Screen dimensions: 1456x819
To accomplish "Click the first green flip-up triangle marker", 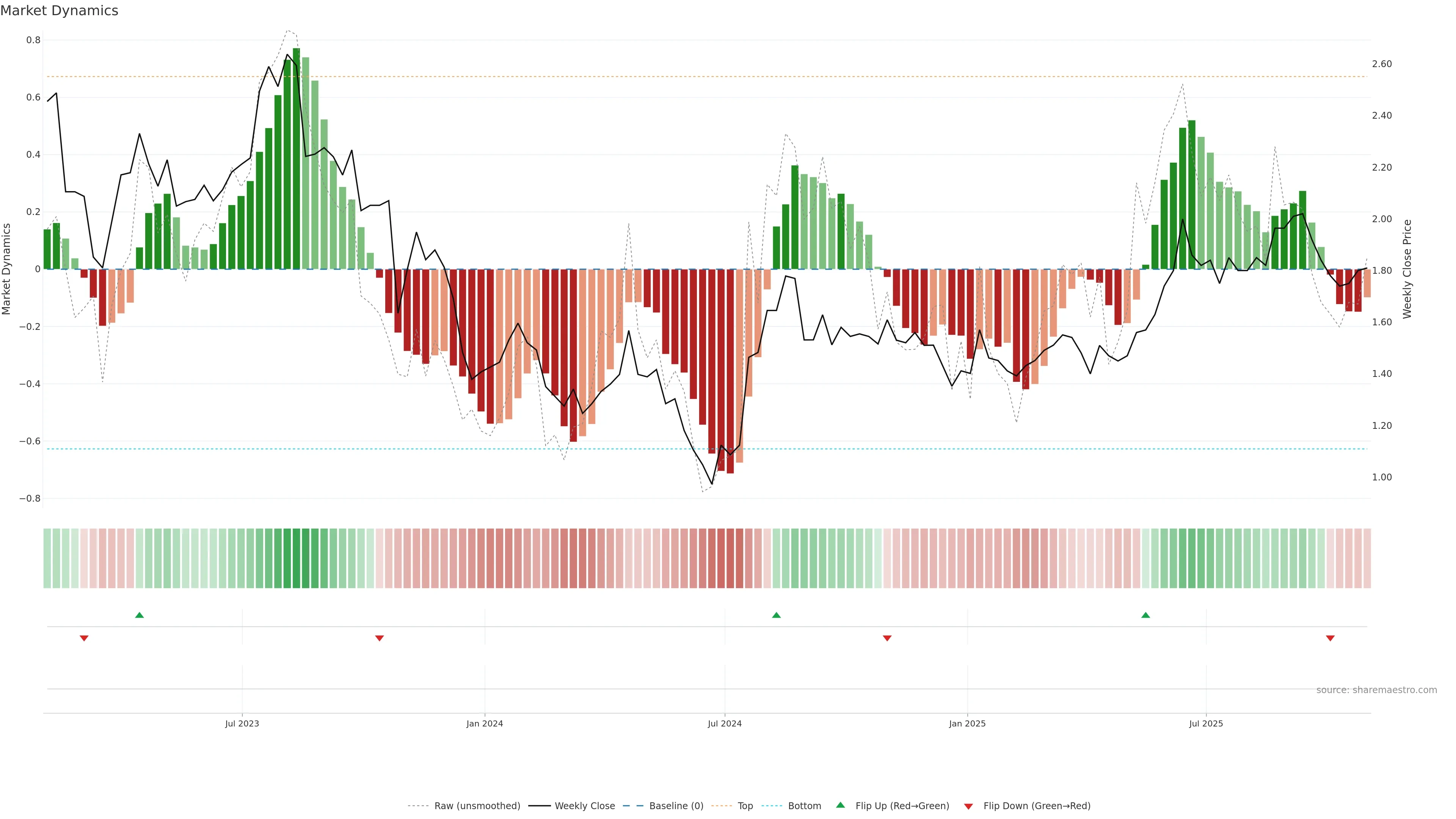I will pyautogui.click(x=140, y=615).
